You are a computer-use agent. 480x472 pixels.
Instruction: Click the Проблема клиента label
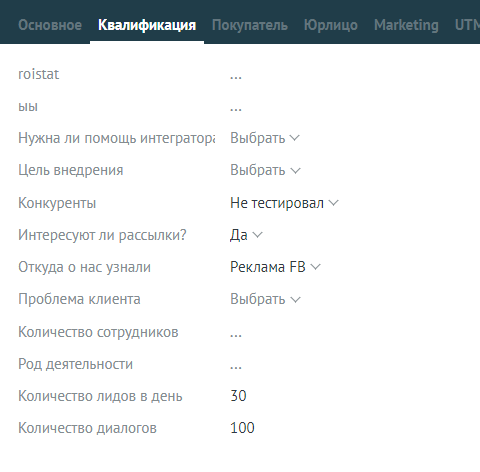[79, 299]
